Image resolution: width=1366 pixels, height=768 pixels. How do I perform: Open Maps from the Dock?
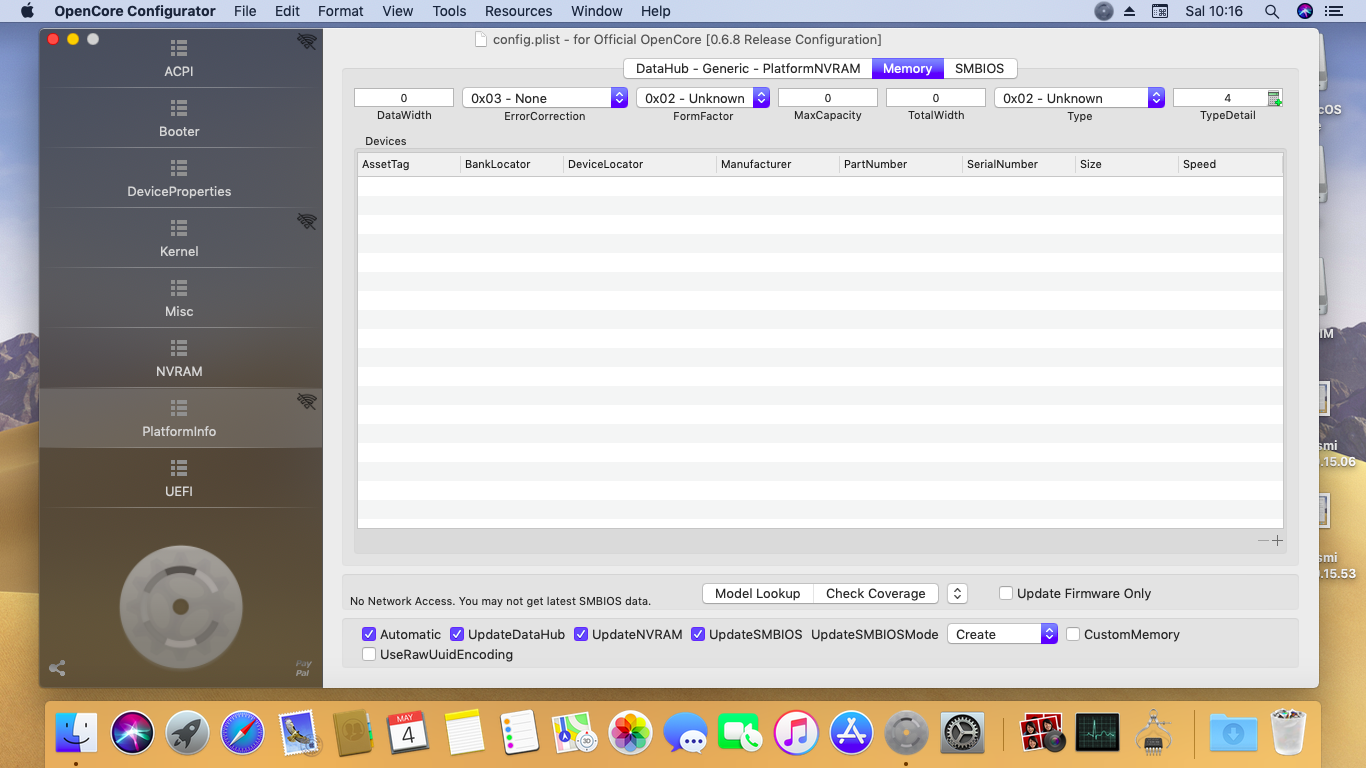pyautogui.click(x=575, y=733)
